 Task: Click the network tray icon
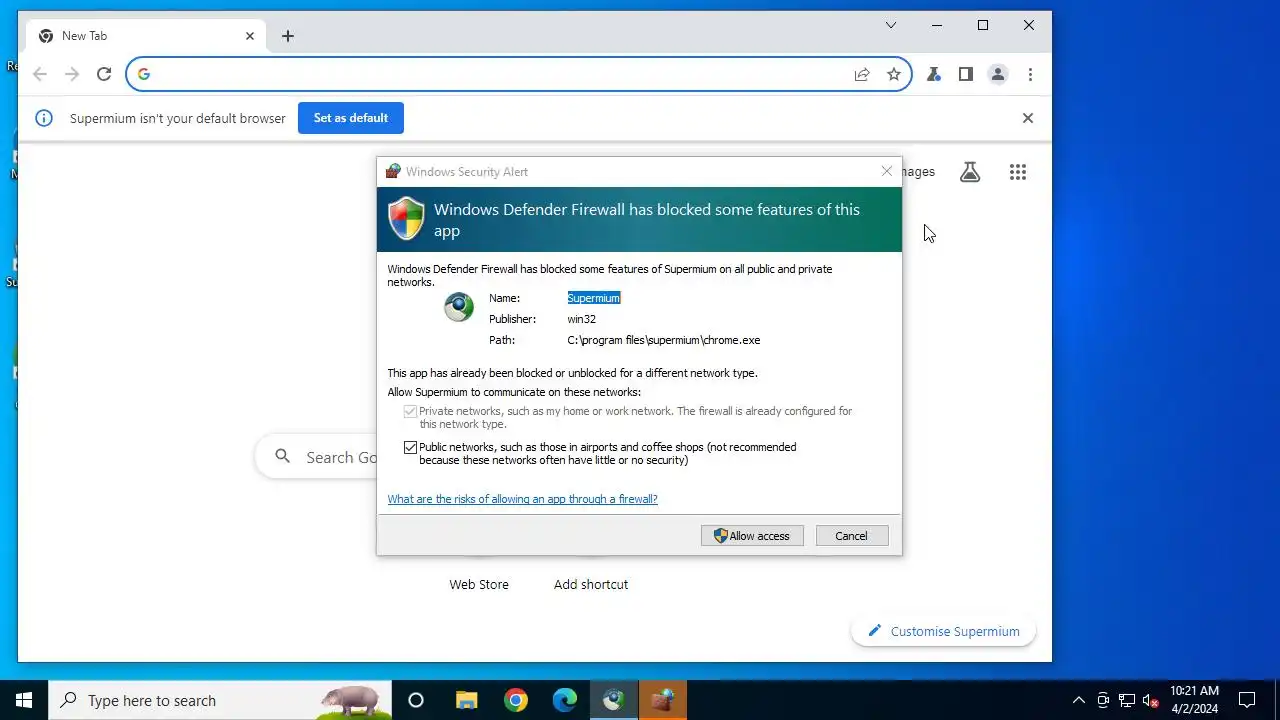point(1127,700)
